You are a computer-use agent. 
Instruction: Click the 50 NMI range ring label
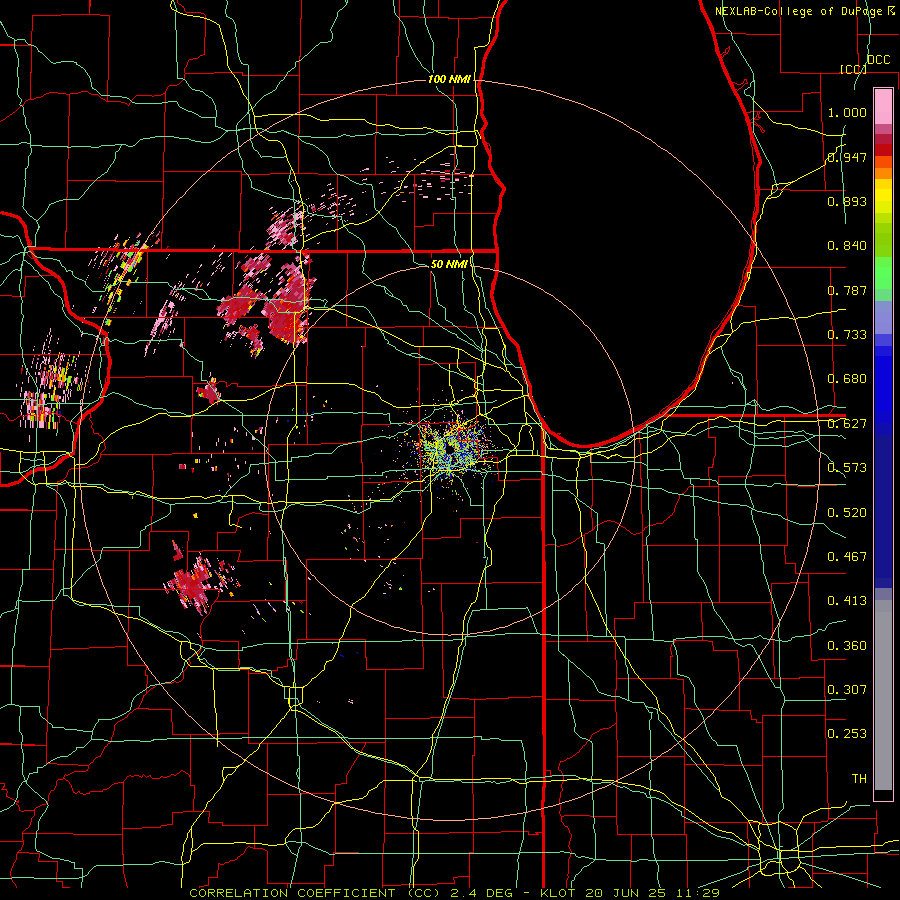click(449, 264)
